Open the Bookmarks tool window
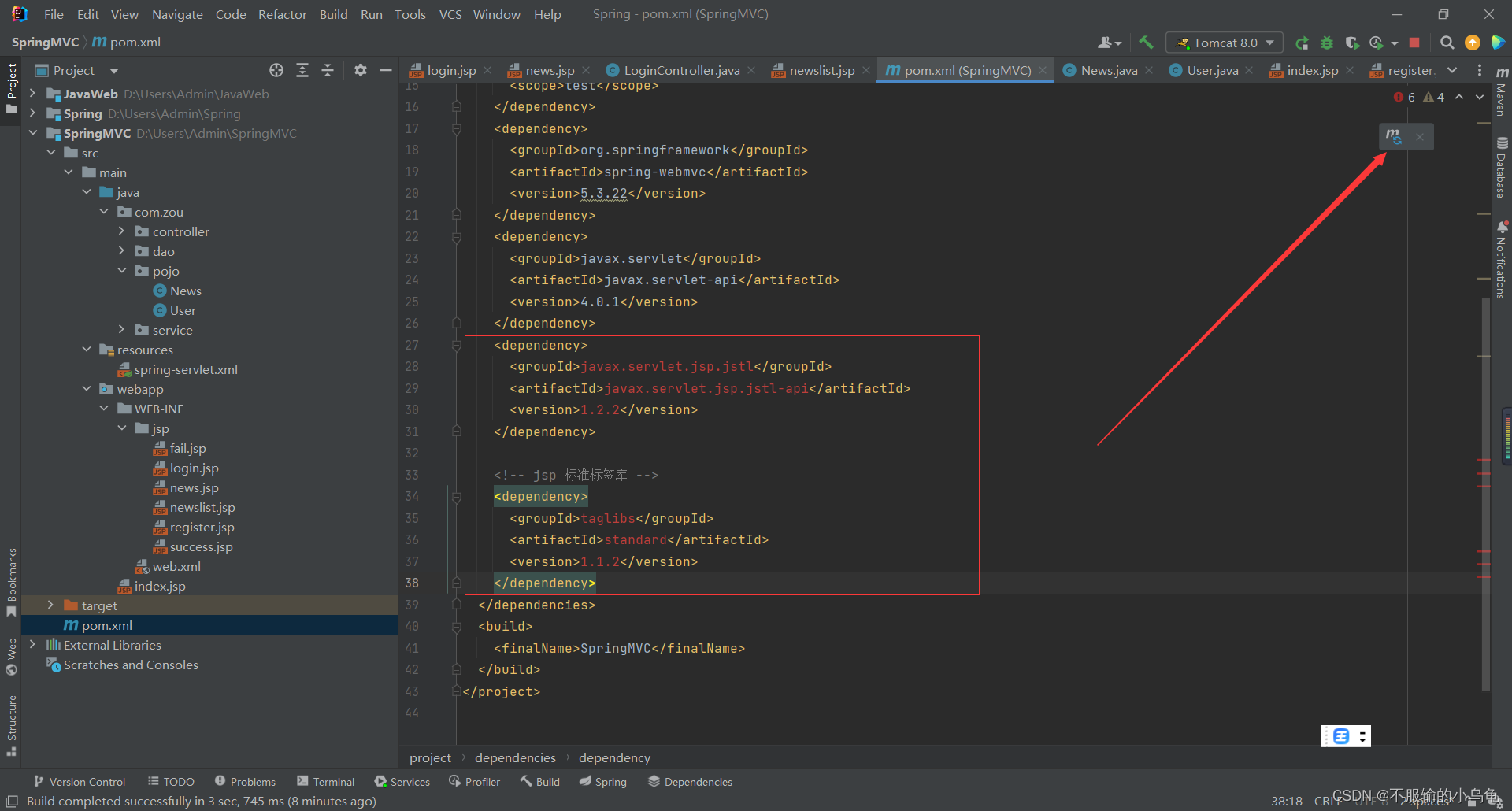Image resolution: width=1512 pixels, height=811 pixels. point(11,583)
